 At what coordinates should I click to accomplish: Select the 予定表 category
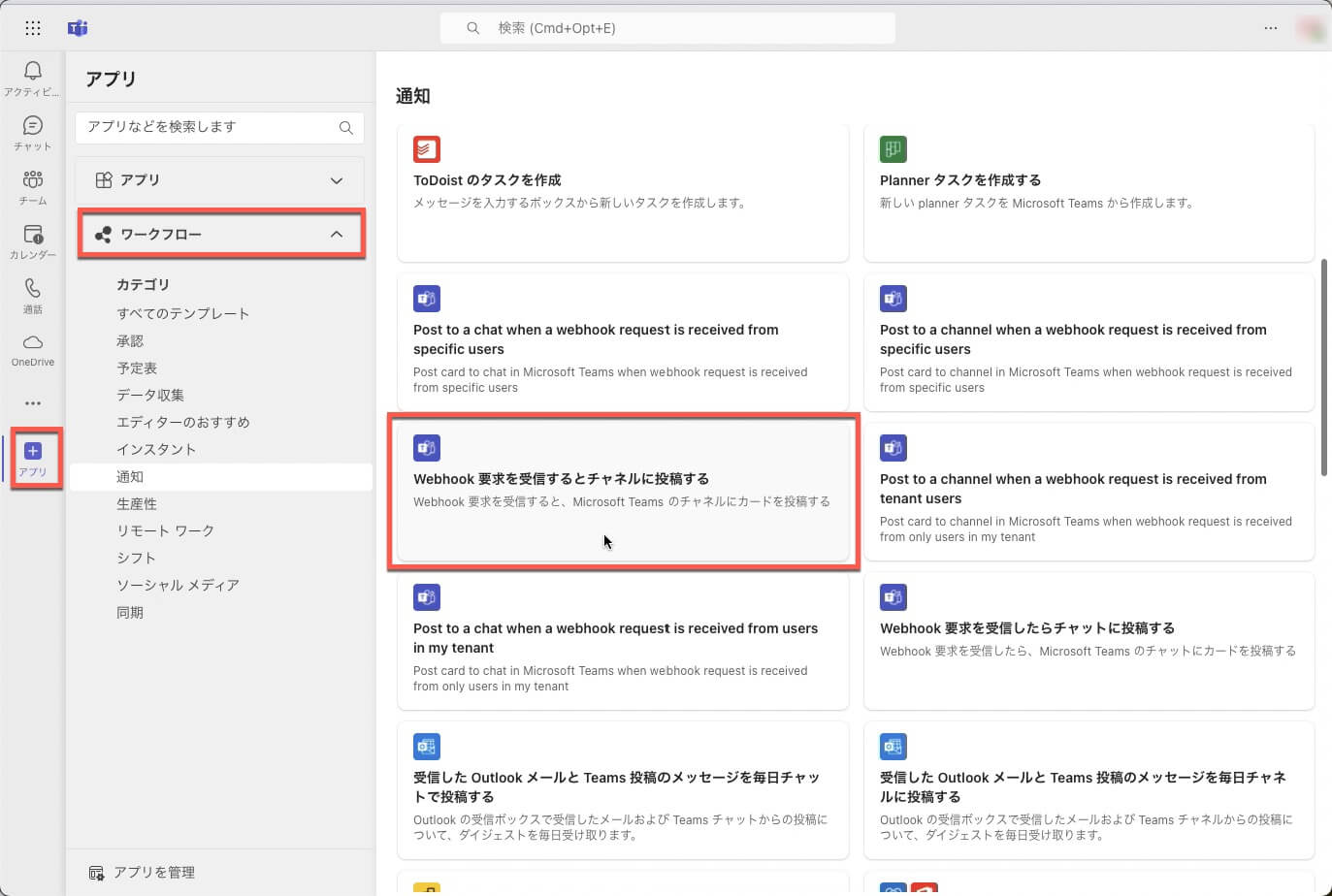[137, 368]
